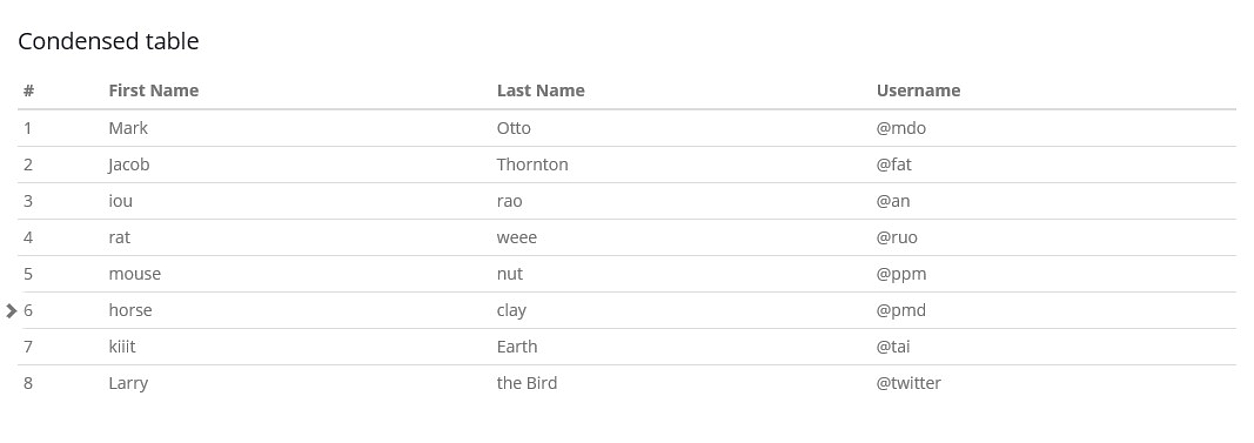Select the @twitter username
Image resolution: width=1254 pixels, height=443 pixels.
tap(908, 384)
